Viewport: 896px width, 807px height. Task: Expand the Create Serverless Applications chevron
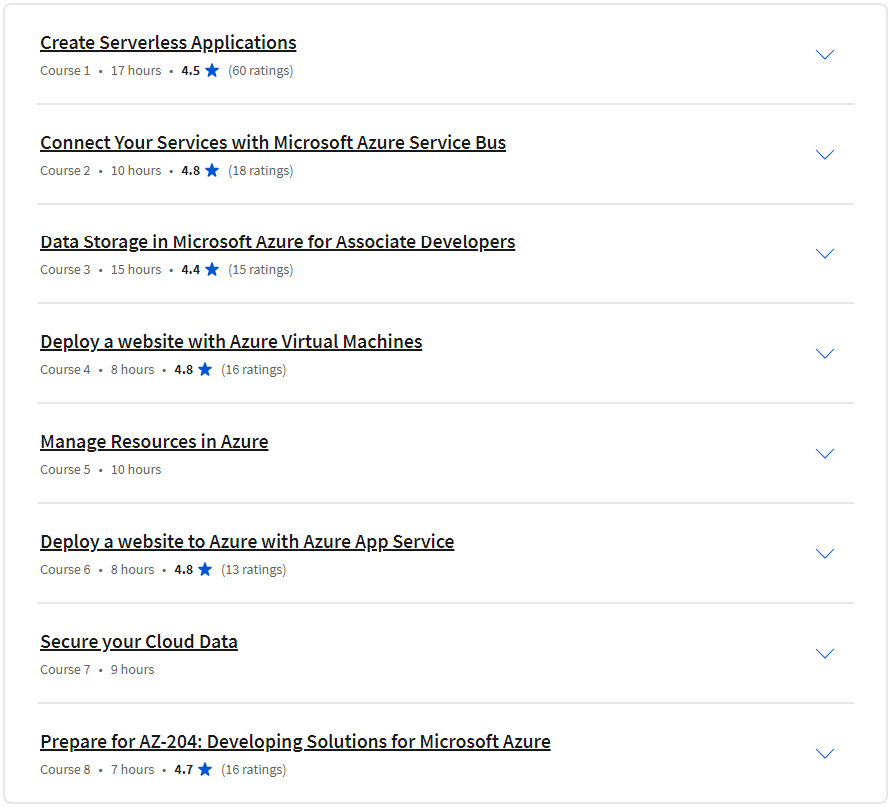pyautogui.click(x=825, y=54)
